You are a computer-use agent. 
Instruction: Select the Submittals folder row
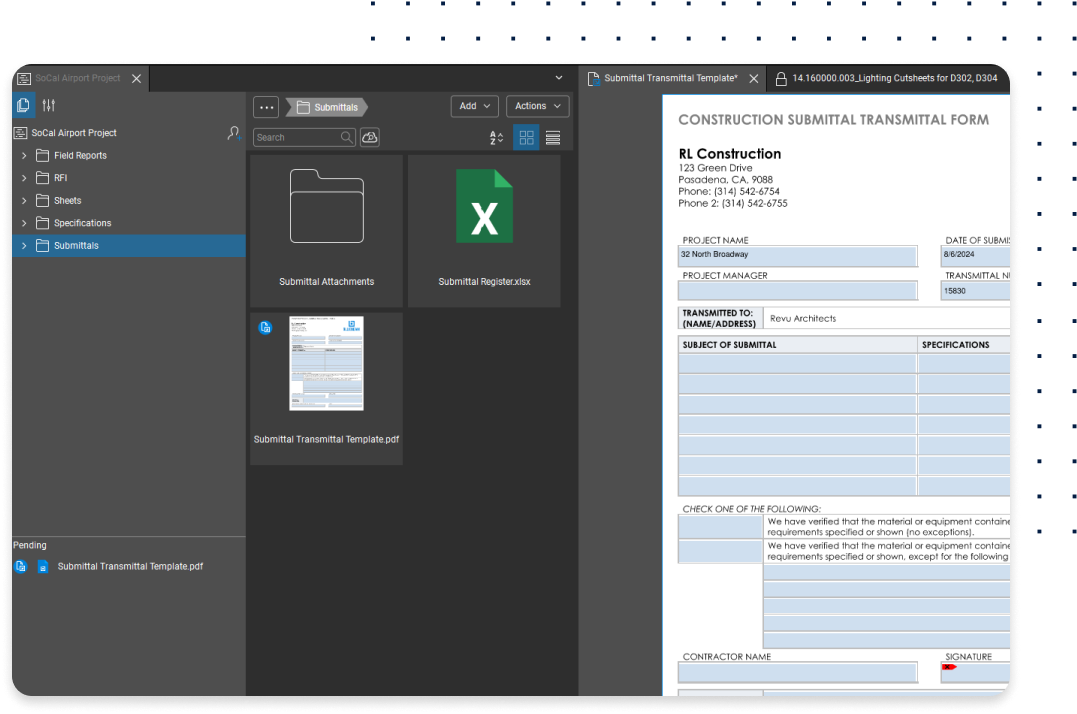point(128,246)
